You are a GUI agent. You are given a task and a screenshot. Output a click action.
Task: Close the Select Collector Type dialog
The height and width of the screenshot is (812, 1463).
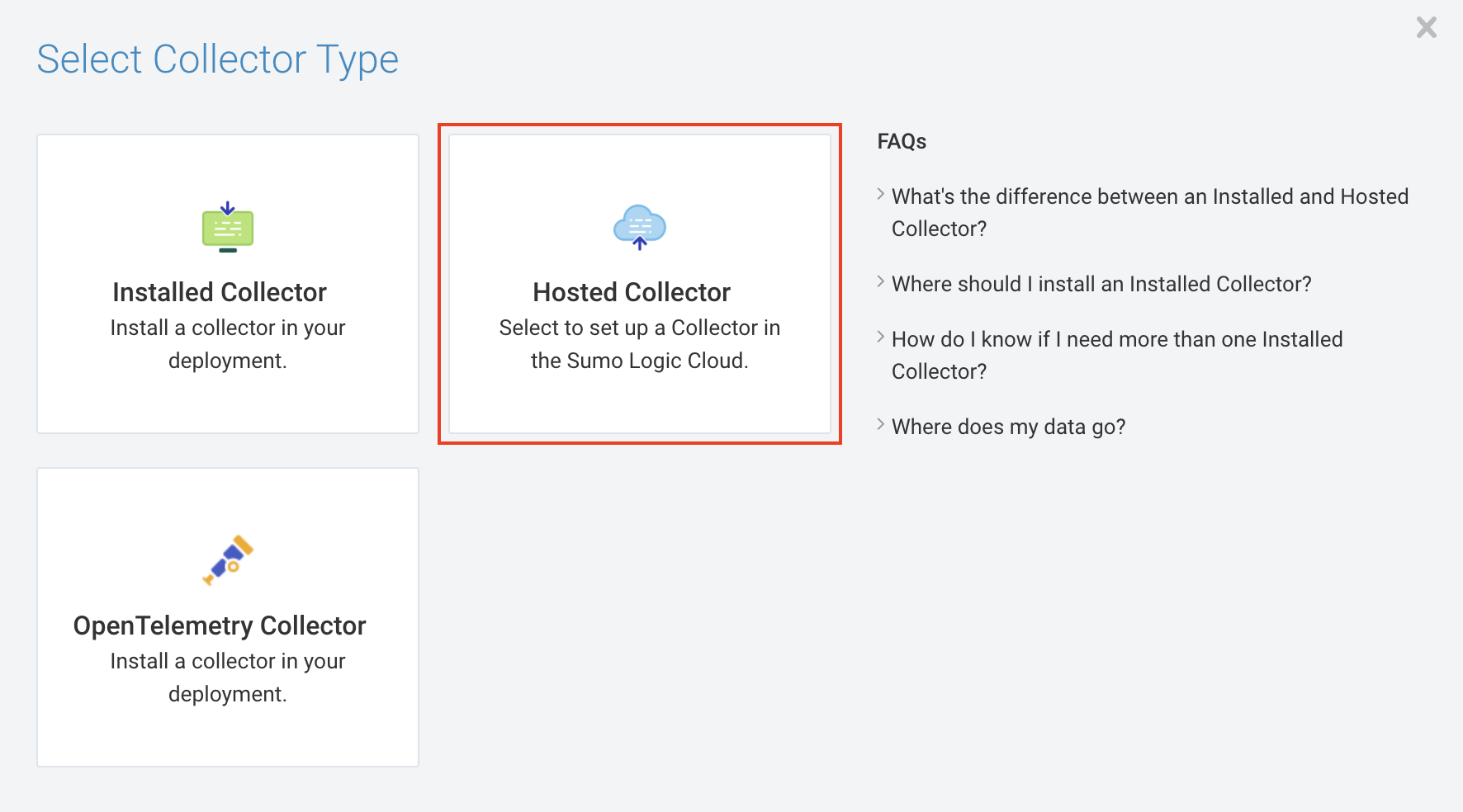click(1426, 28)
